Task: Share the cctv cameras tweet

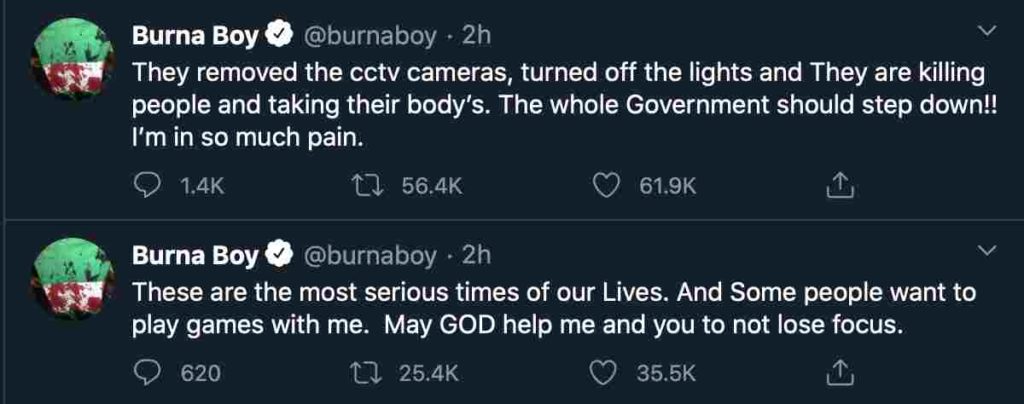Action: tap(840, 185)
